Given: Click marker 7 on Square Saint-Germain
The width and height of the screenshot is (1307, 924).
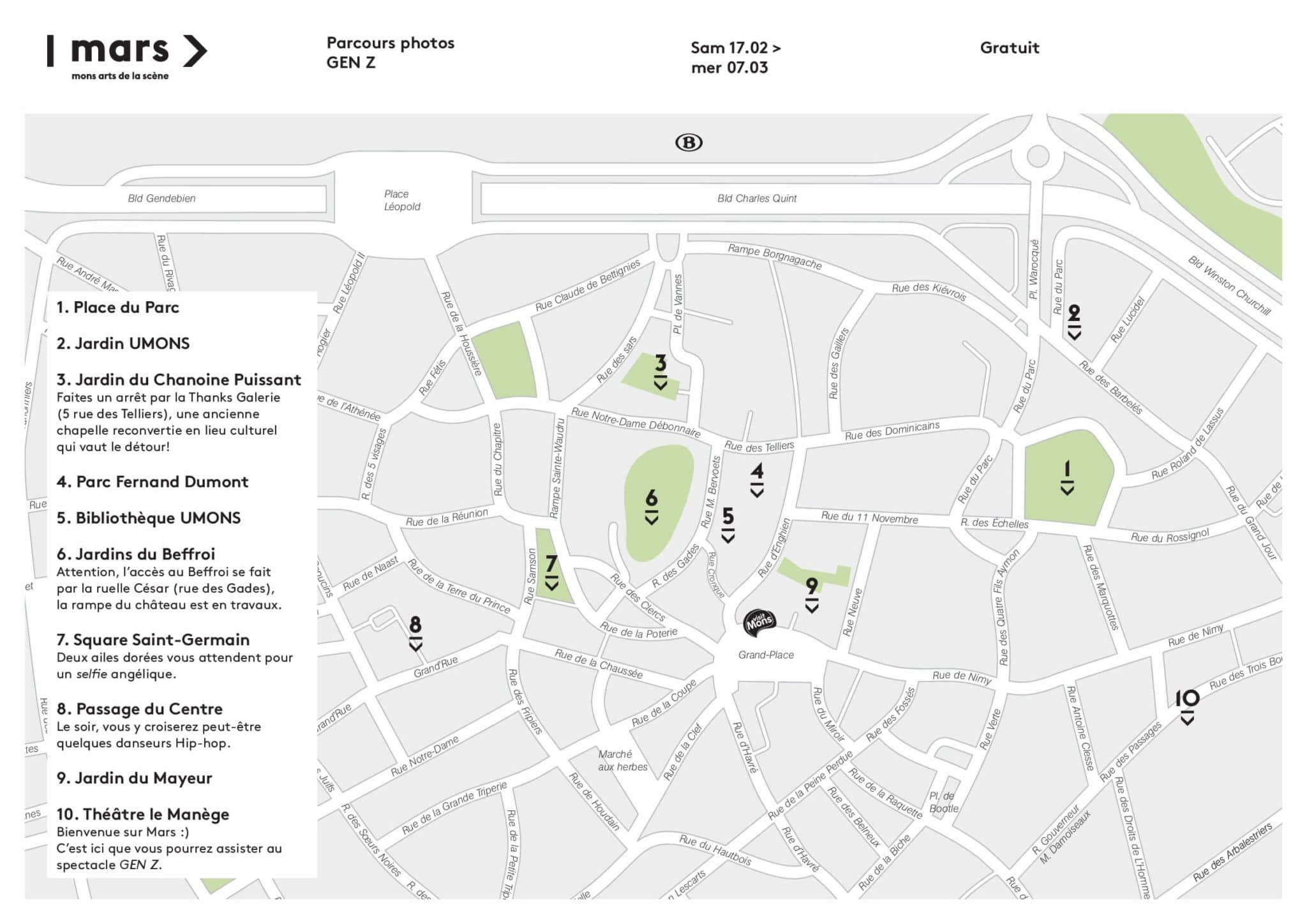Looking at the screenshot, I should click(x=551, y=572).
